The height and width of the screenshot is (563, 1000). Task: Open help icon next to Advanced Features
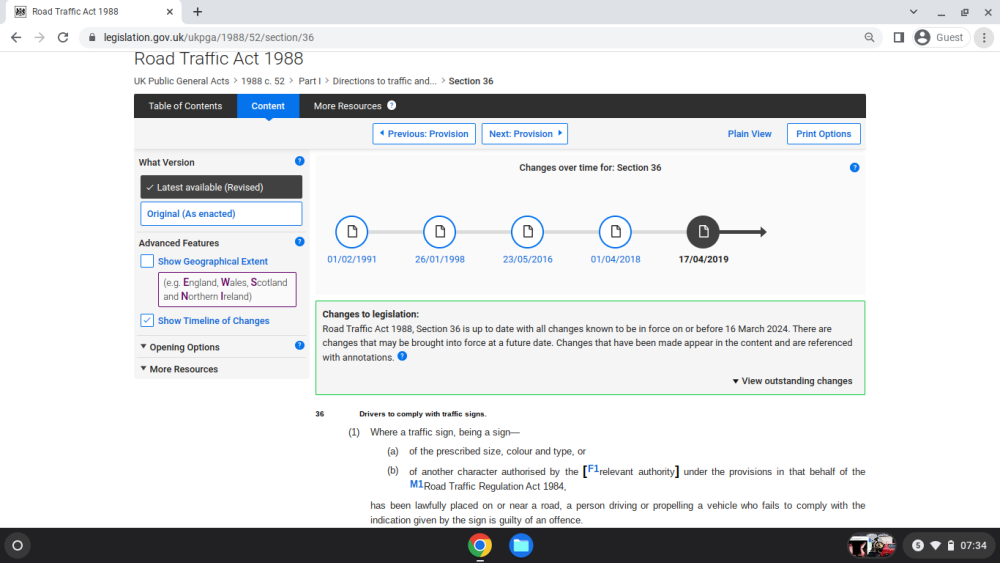[x=299, y=242]
